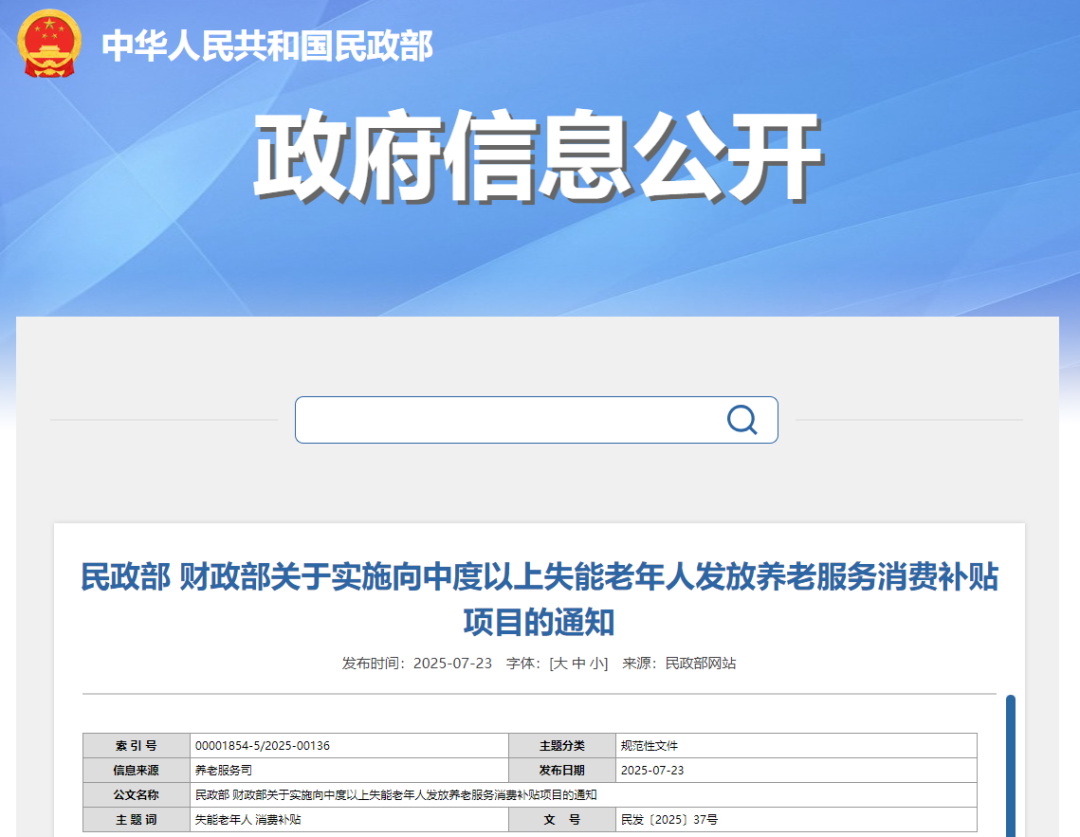Click the 主题分类 label cell
1080x837 pixels.
click(x=562, y=746)
